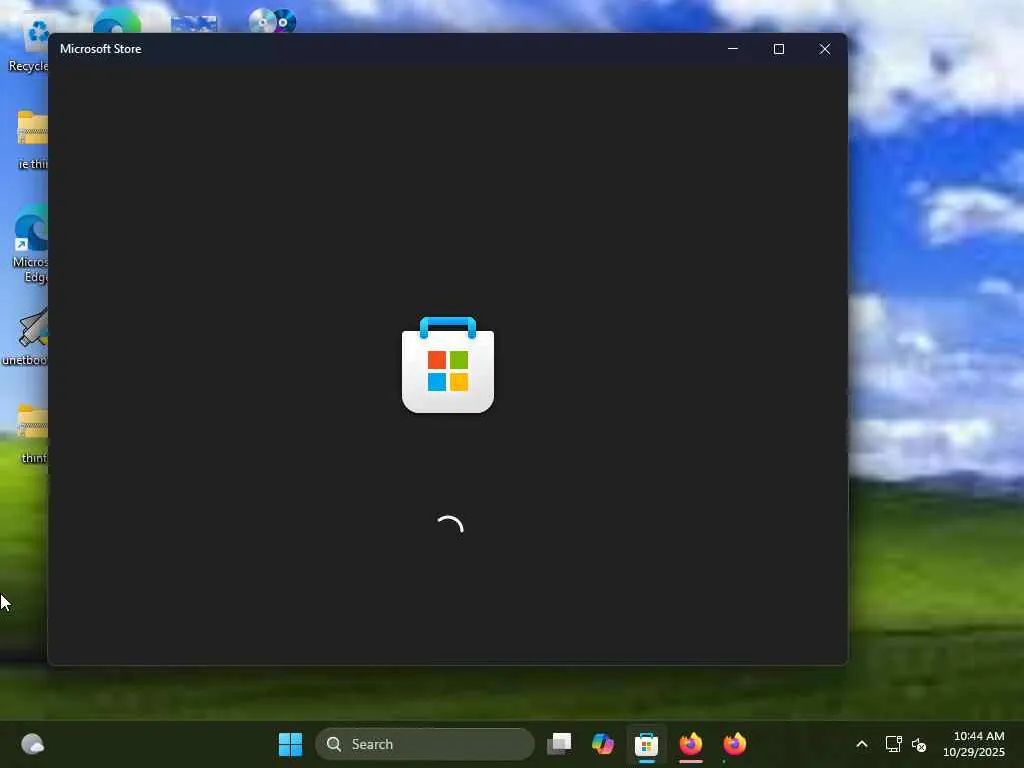Minimize the Microsoft Store window
This screenshot has width=1024, height=768.
pos(733,49)
